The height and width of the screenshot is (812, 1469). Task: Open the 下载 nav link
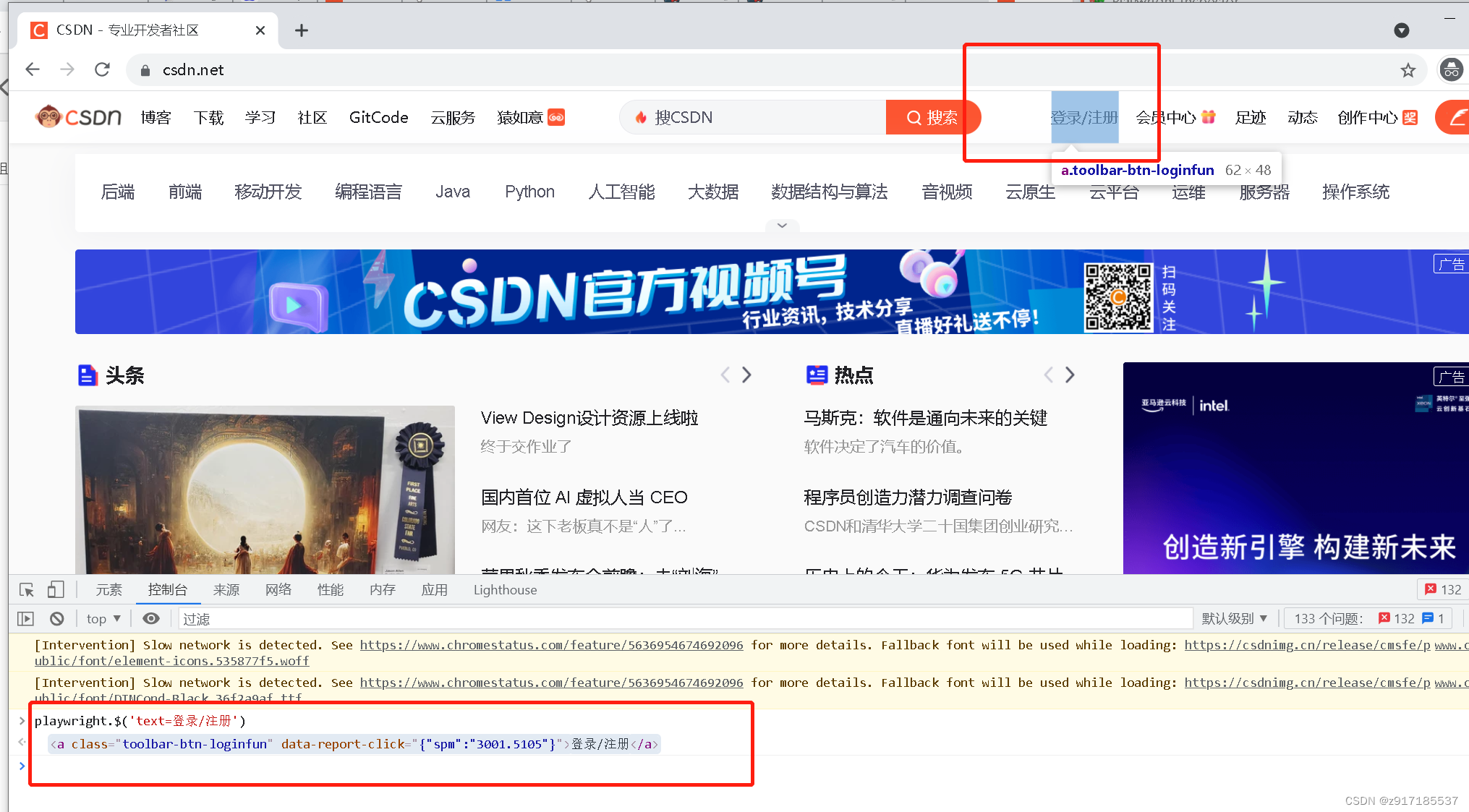tap(208, 118)
